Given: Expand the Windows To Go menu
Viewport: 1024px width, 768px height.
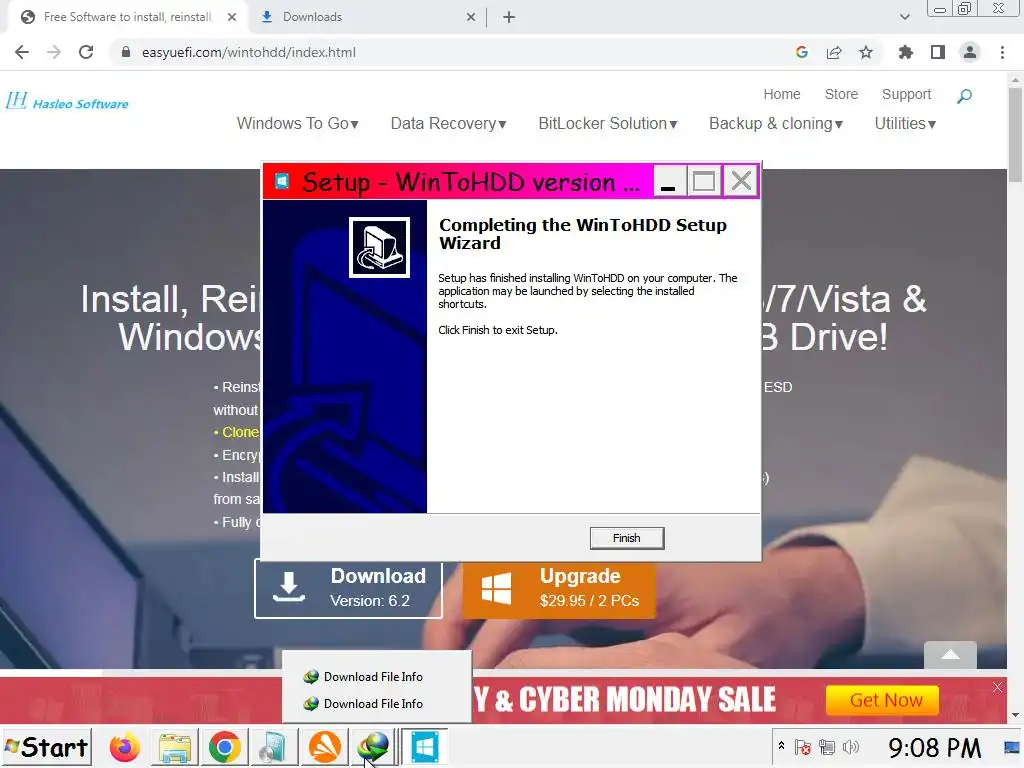Looking at the screenshot, I should pos(298,123).
